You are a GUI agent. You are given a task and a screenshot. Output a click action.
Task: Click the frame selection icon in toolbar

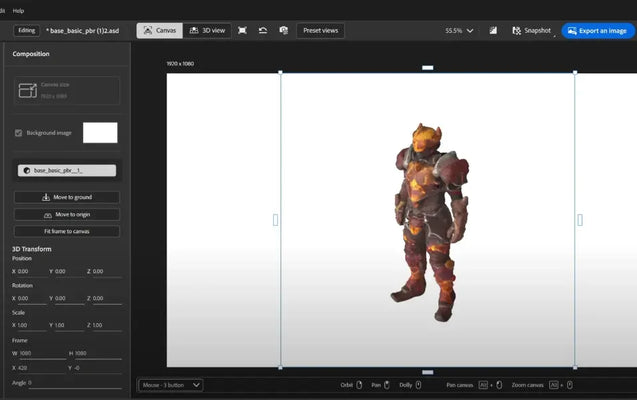click(242, 31)
